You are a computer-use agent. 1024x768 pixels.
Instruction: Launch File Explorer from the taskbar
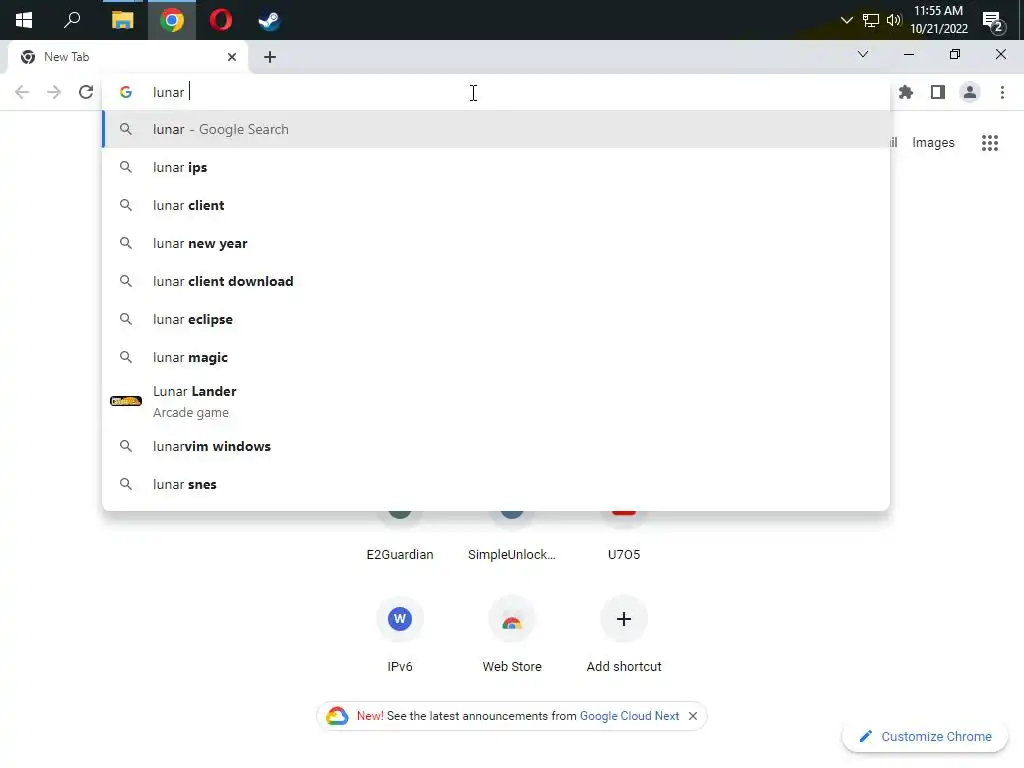(122, 20)
